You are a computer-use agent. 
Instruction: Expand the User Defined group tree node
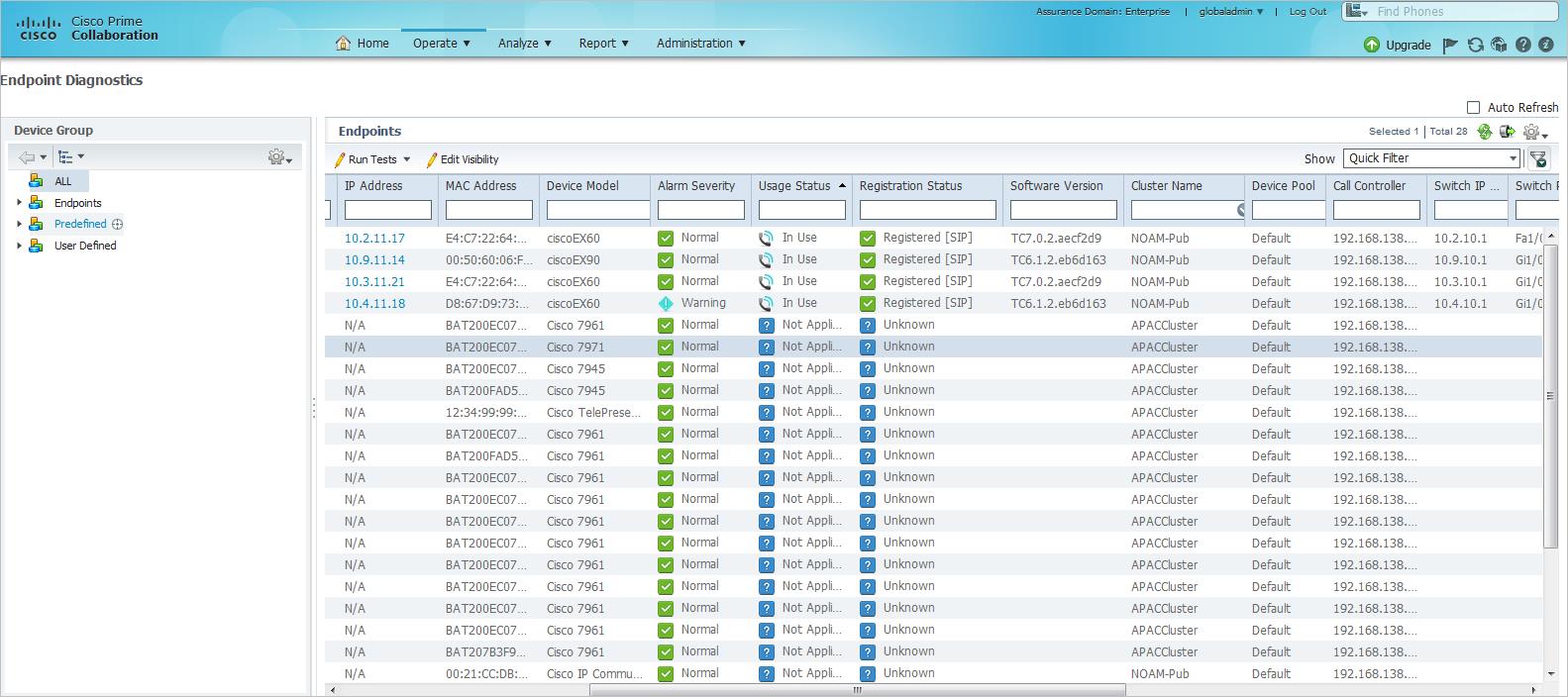coord(19,247)
